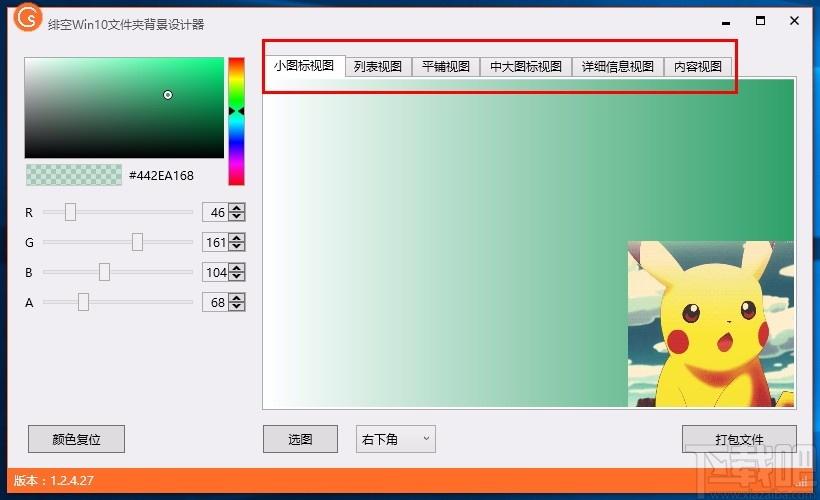Click the hex code #442EA168
820x500 pixels.
pyautogui.click(x=161, y=176)
